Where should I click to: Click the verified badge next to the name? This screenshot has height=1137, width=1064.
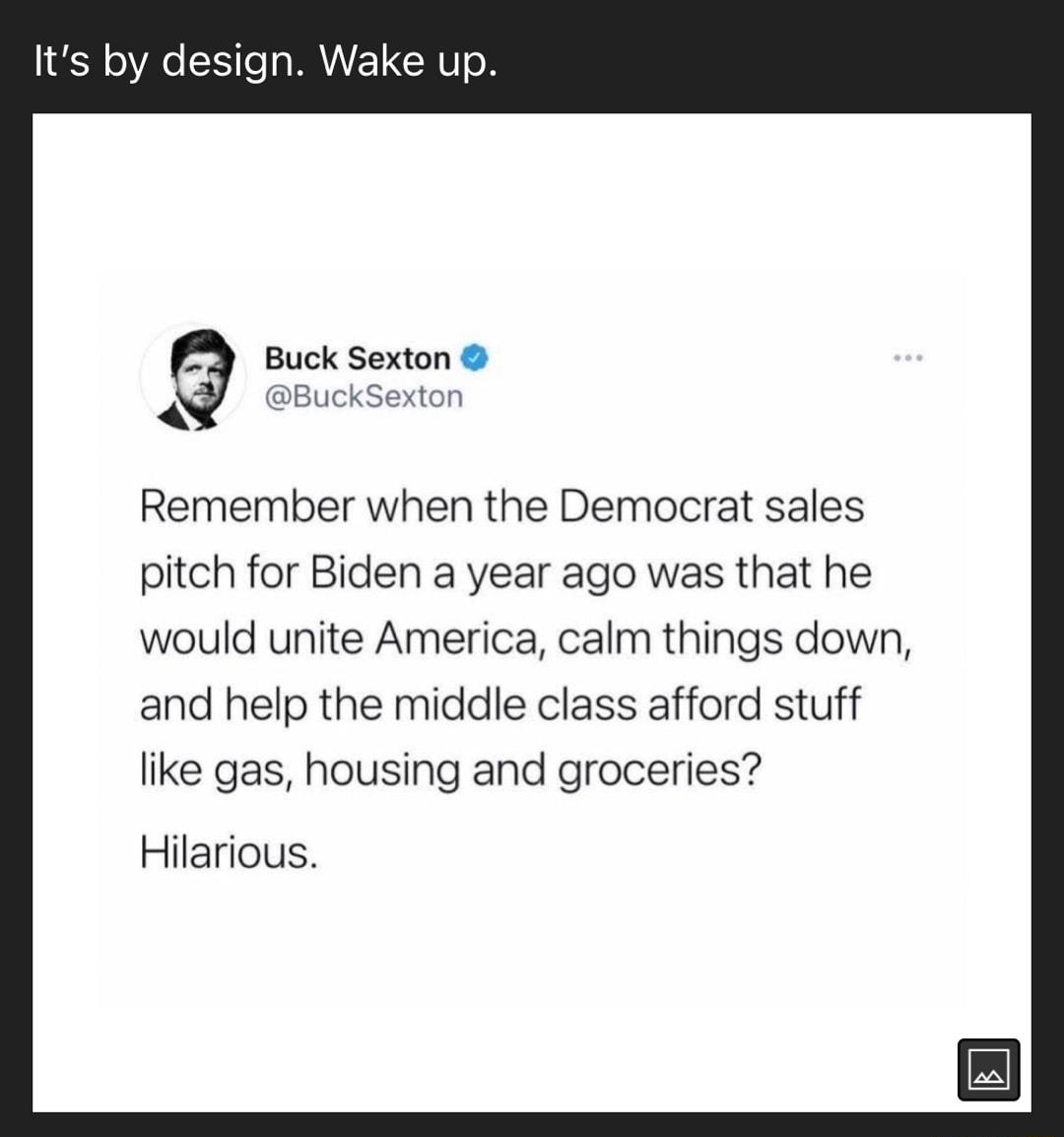tap(474, 358)
